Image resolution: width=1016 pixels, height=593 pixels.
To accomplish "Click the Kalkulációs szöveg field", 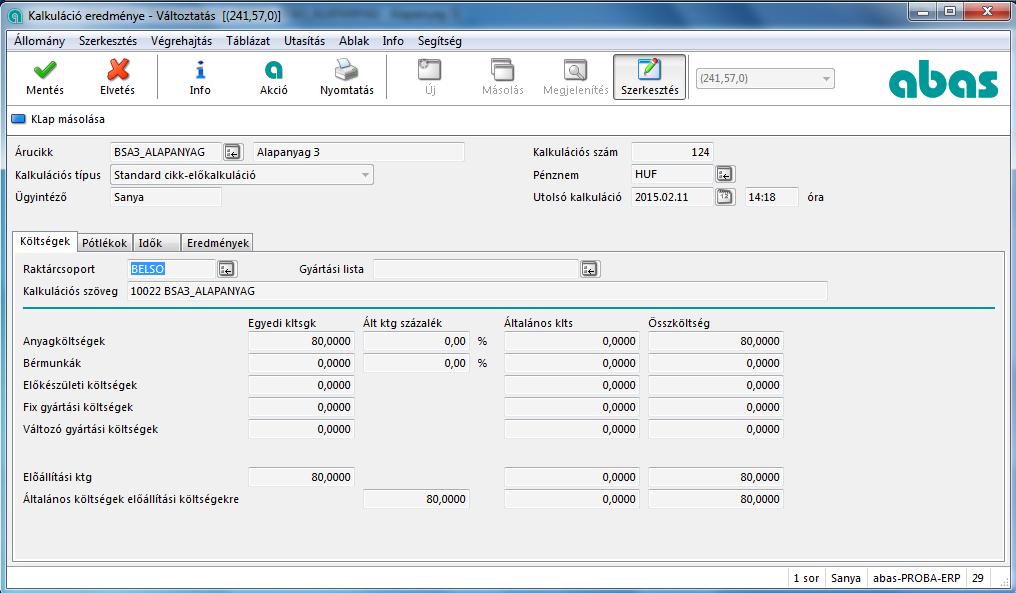I will pos(477,291).
